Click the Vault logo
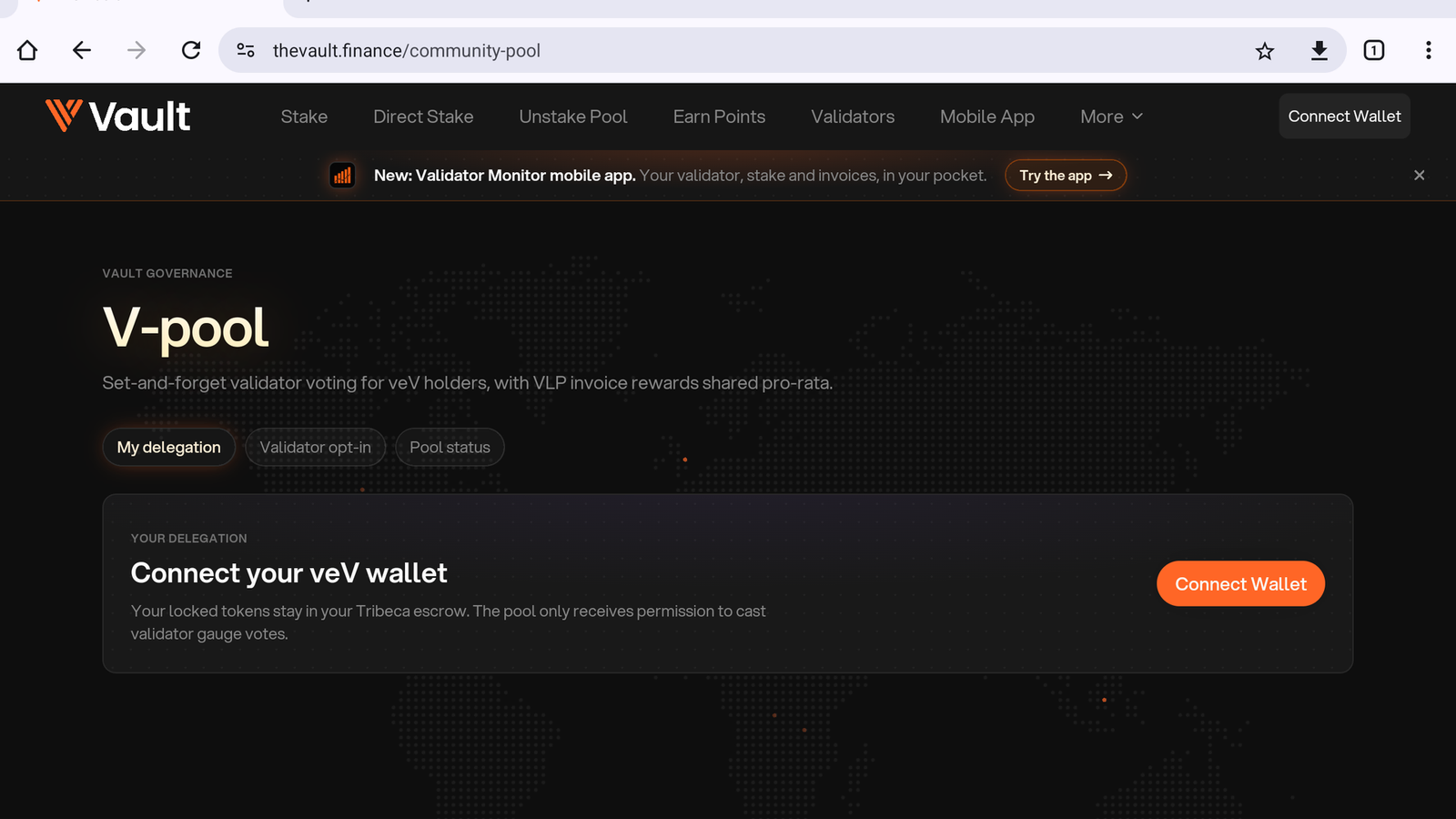 coord(118,116)
